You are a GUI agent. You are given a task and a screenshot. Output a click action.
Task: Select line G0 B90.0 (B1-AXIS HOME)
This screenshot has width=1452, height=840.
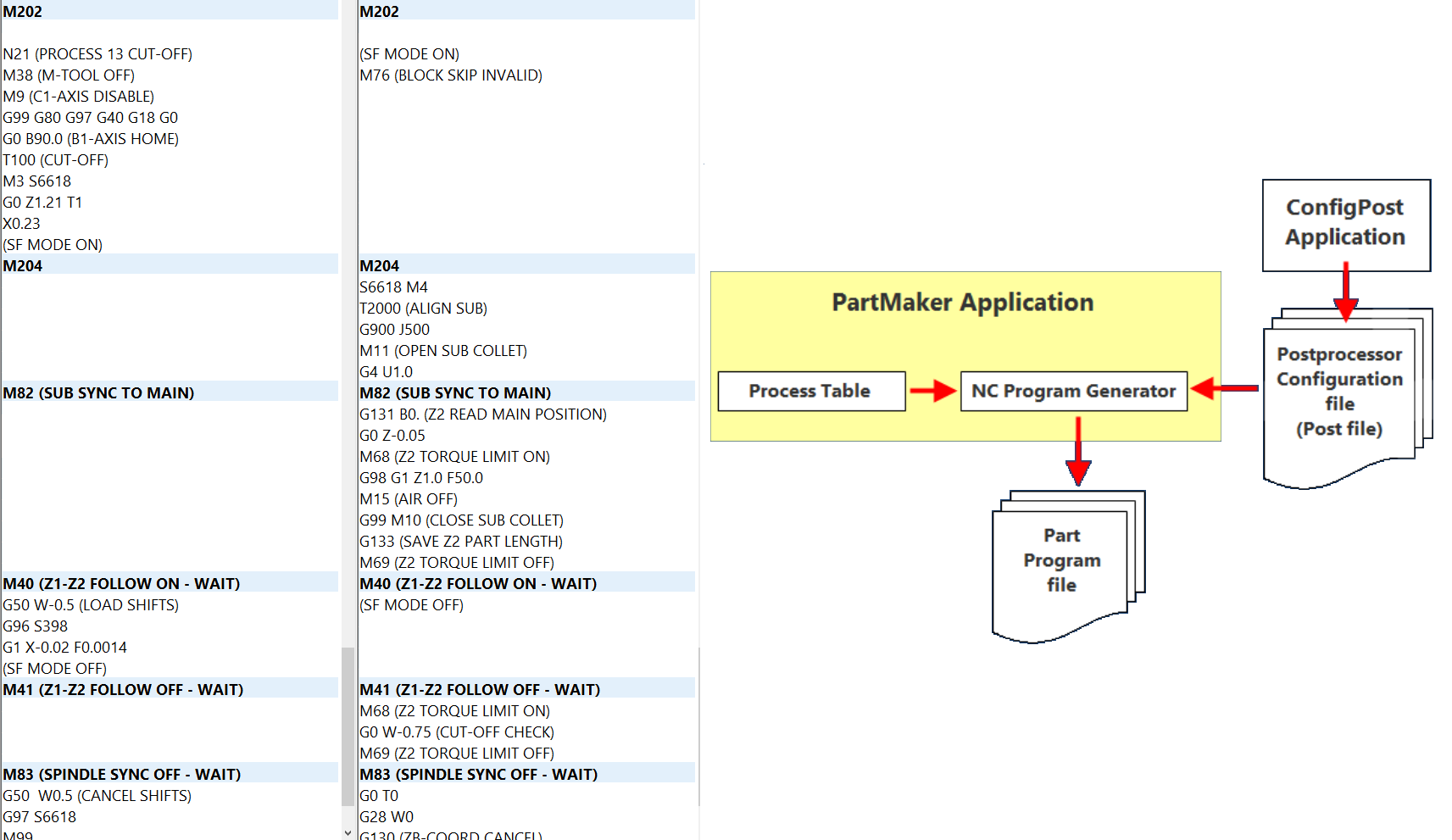(x=91, y=139)
